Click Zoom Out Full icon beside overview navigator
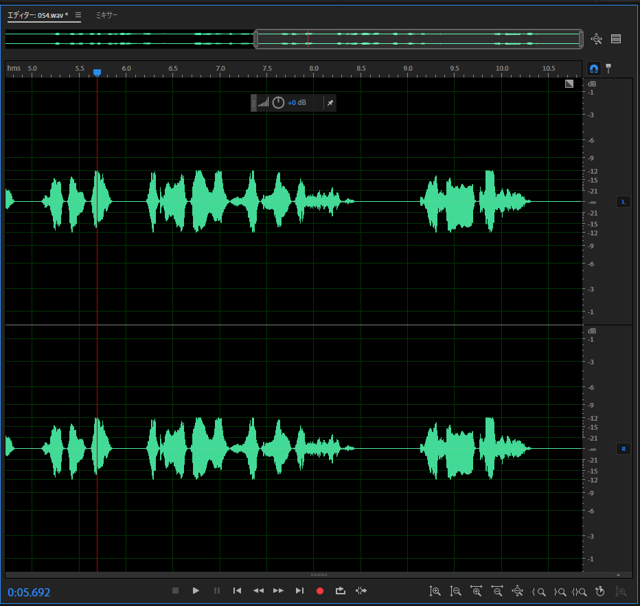Viewport: 640px width, 606px height. point(596,39)
